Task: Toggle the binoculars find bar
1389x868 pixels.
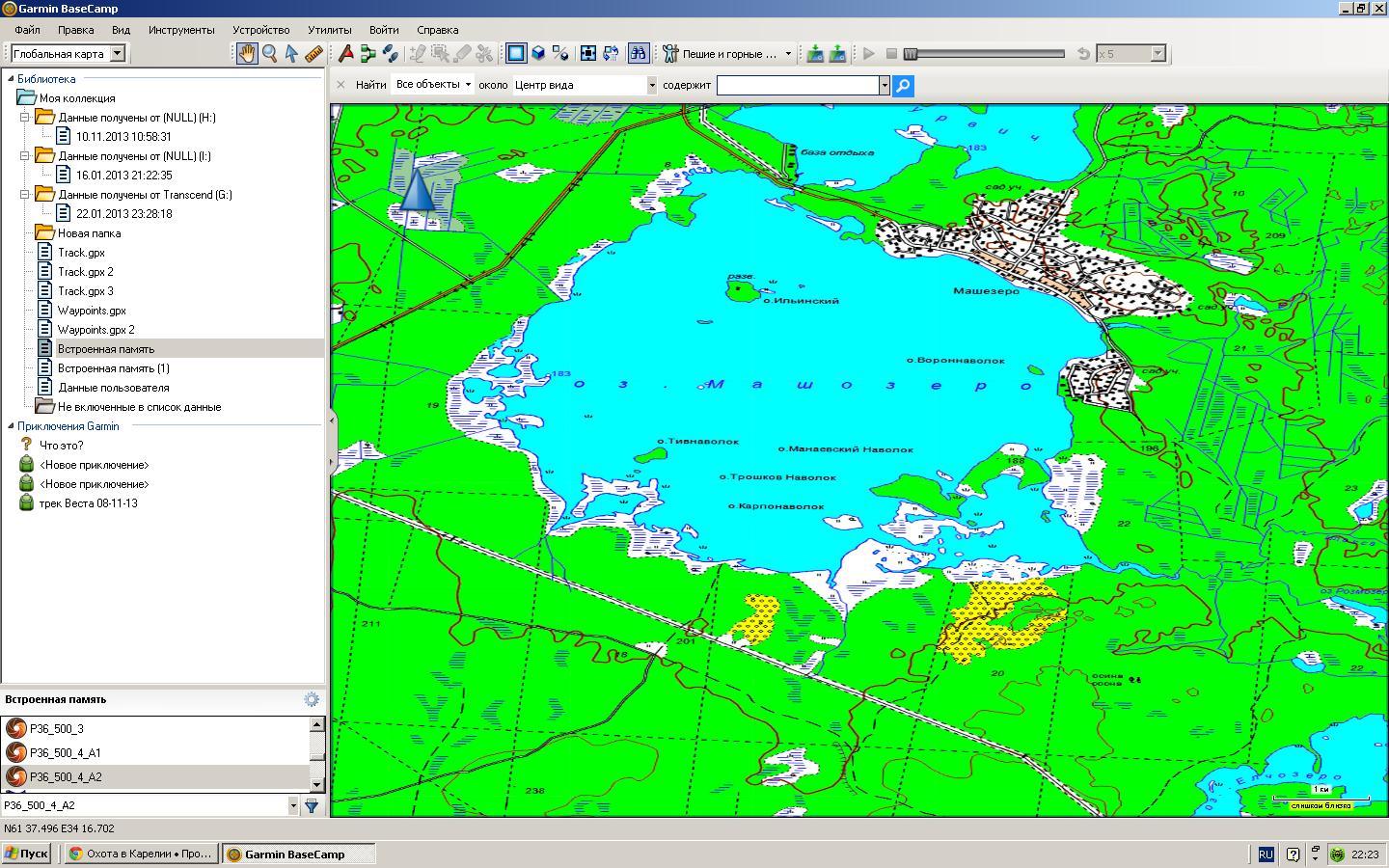Action: point(638,54)
